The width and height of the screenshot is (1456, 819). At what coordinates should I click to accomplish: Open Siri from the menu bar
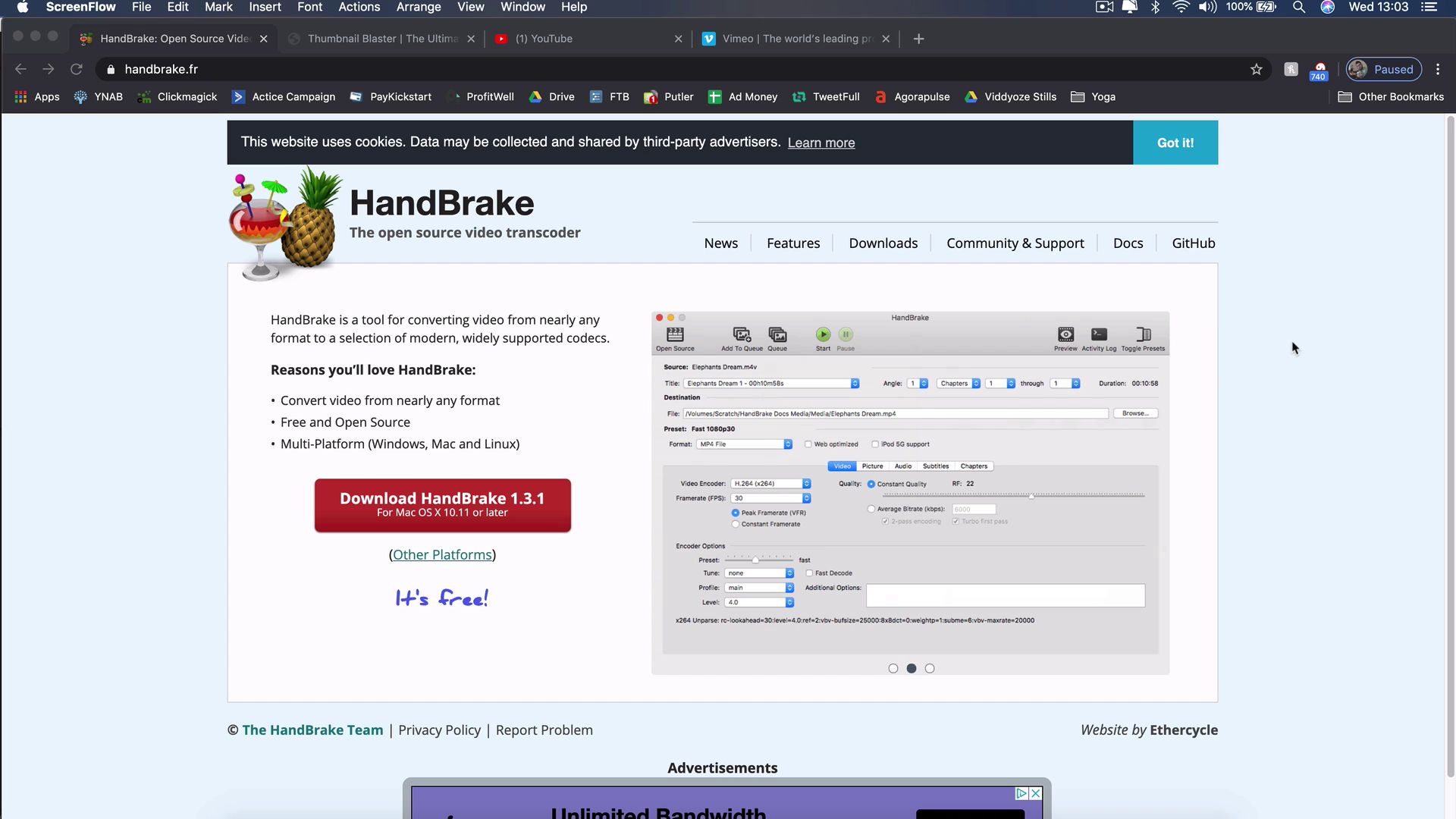[1328, 7]
